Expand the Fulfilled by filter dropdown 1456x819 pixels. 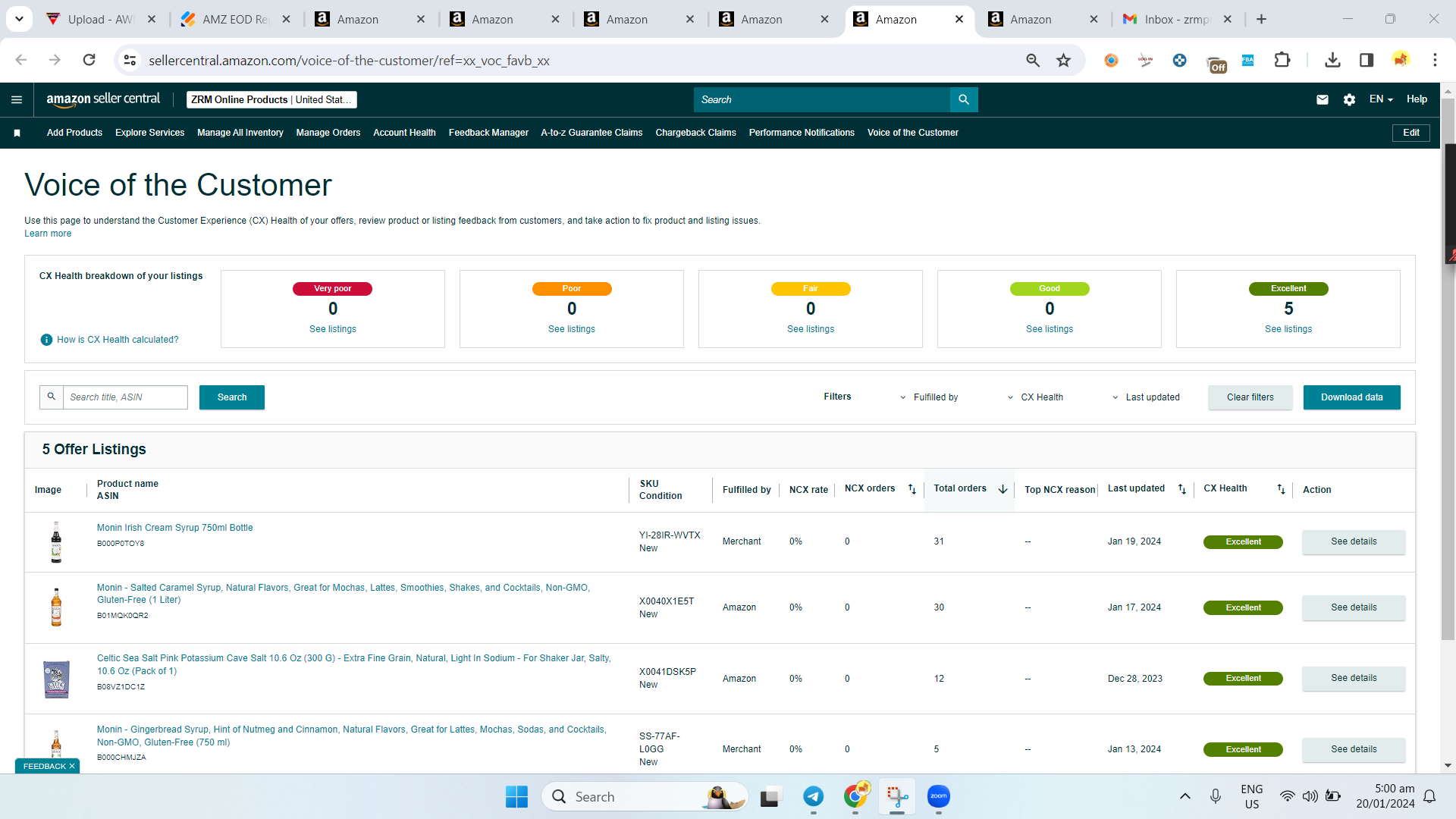[929, 397]
